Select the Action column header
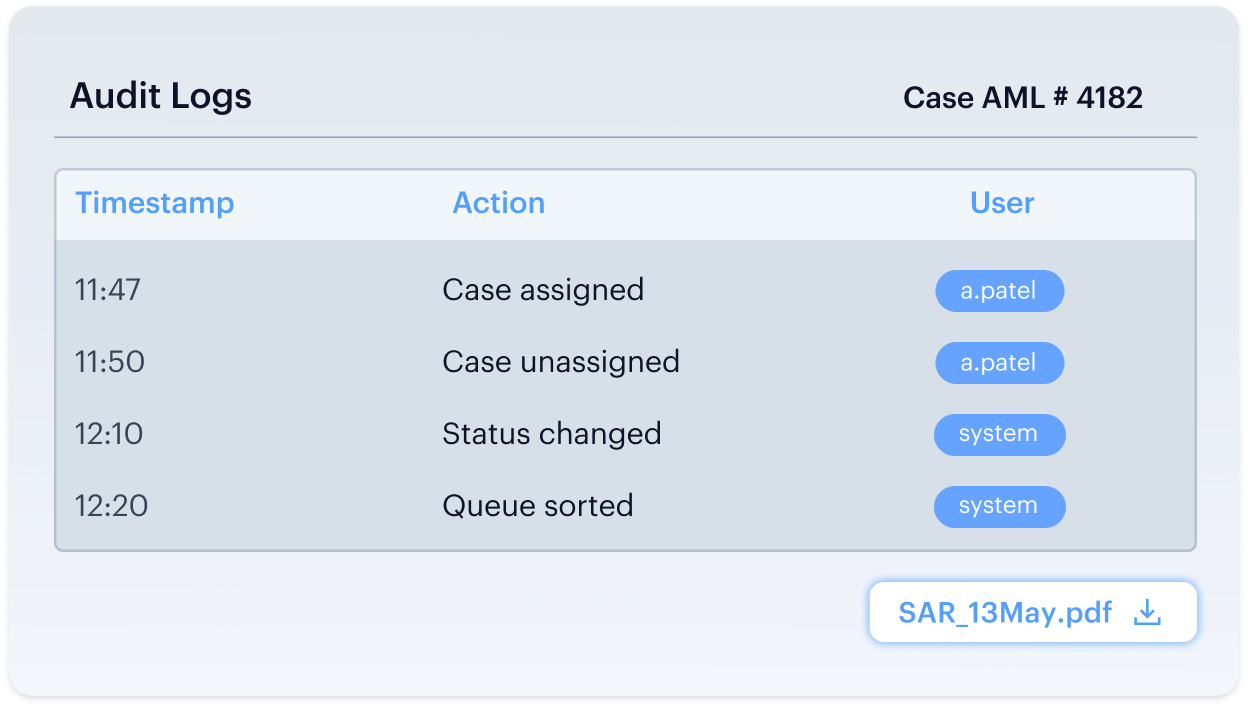The image size is (1248, 708). [x=499, y=203]
